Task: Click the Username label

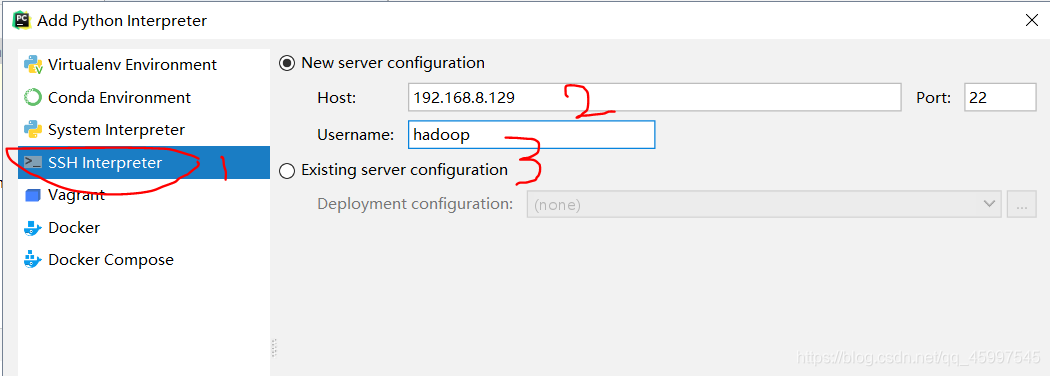Action: coord(356,135)
